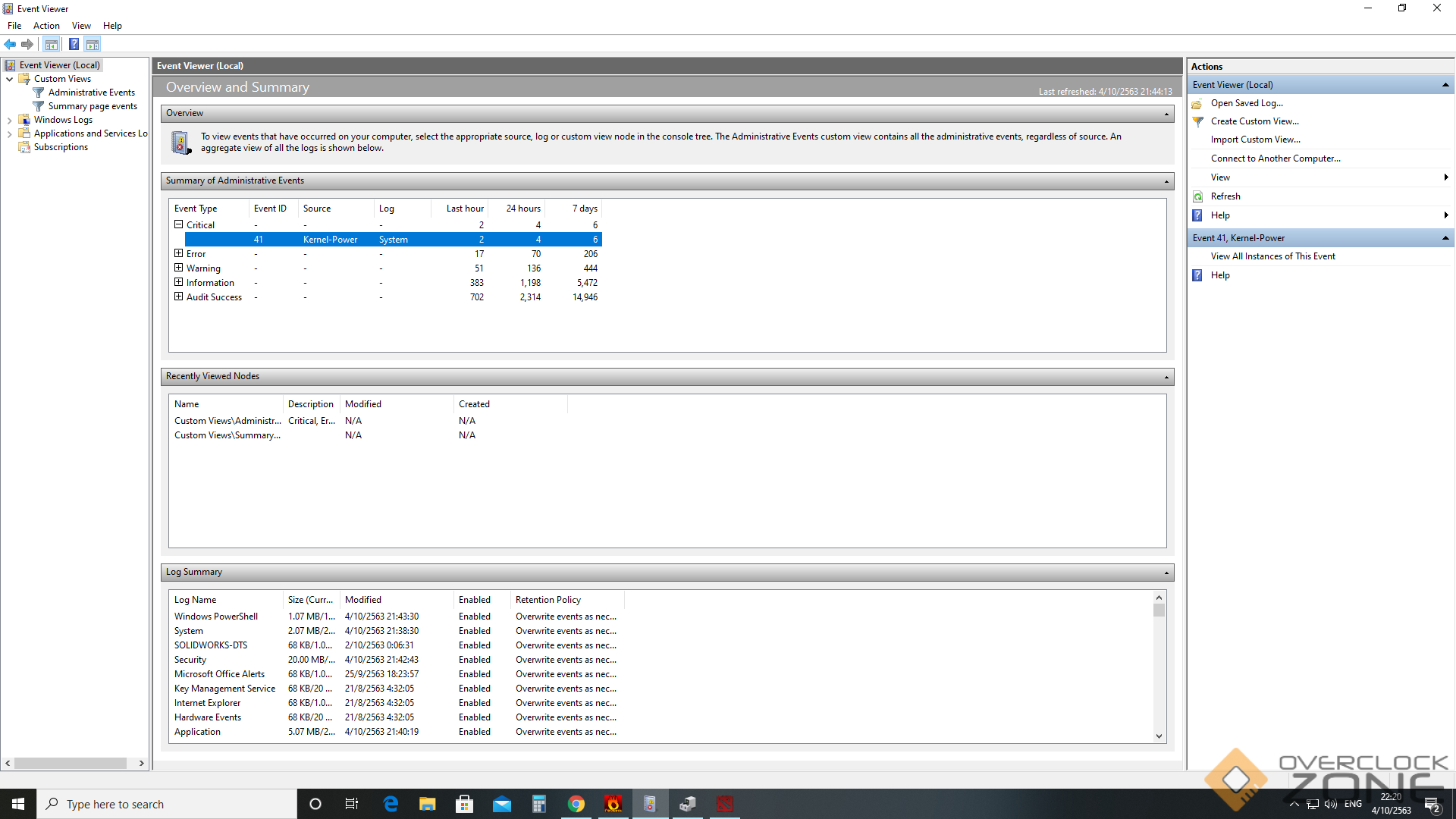Click the Open Saved Log icon
1456x819 pixels.
1198,103
